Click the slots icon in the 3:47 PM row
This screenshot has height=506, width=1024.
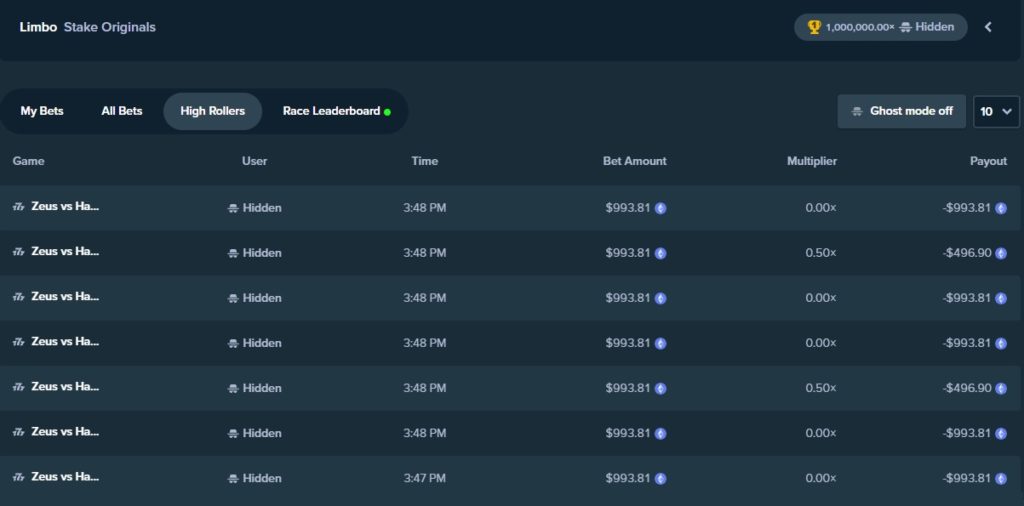18,477
